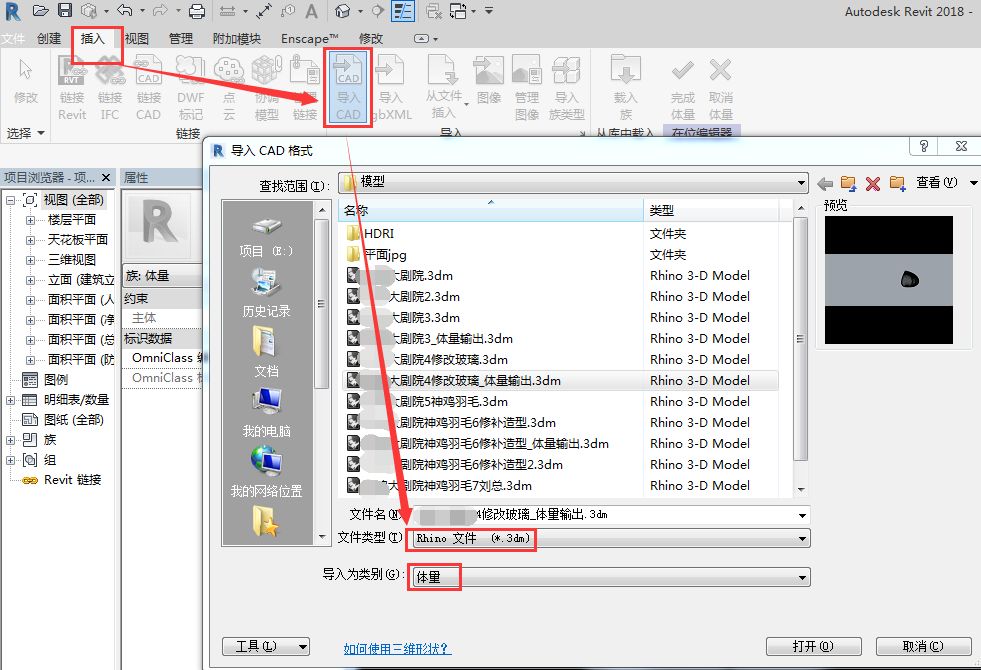Save the project with the floppy disk icon
Viewport: 981px width, 670px height.
click(64, 11)
